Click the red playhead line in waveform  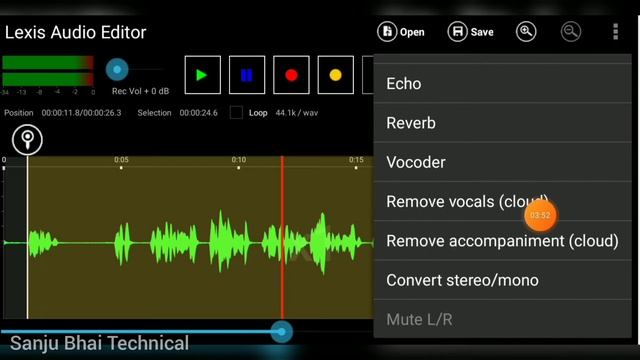pyautogui.click(x=282, y=237)
